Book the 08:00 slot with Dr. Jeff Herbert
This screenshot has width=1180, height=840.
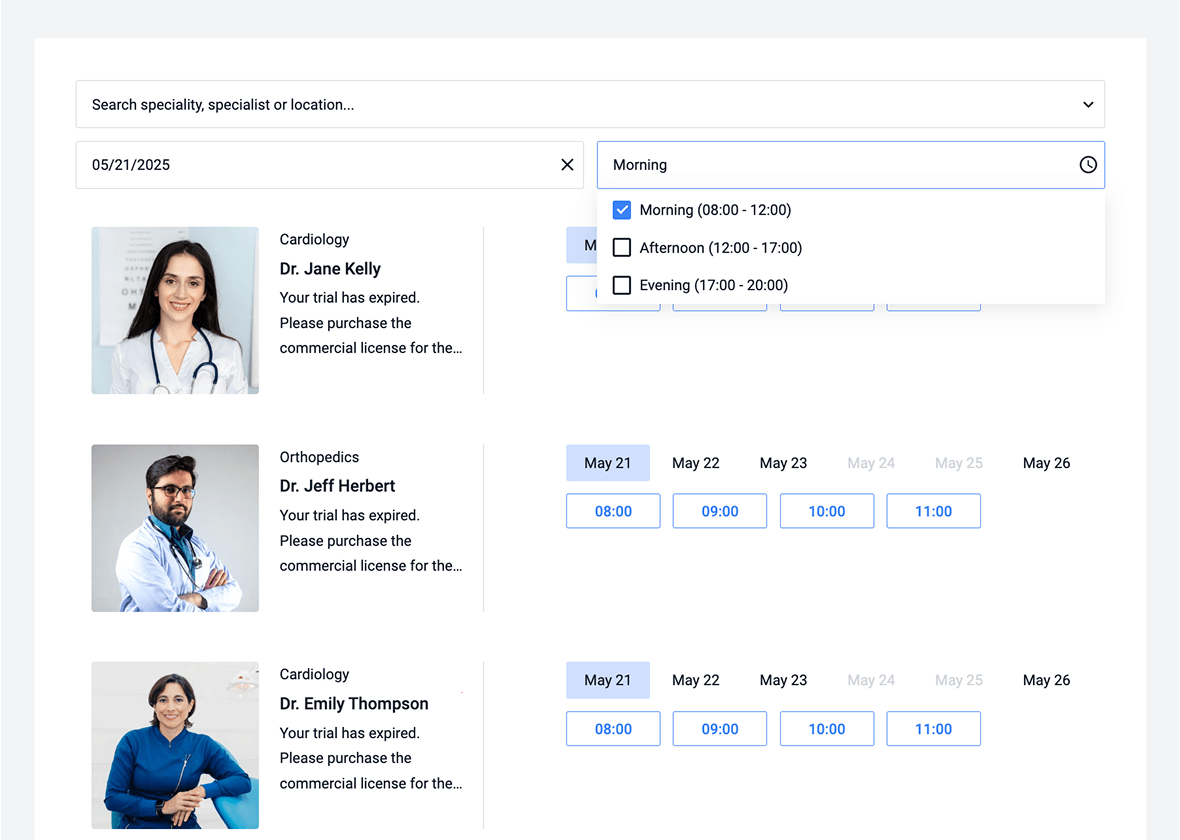tap(612, 511)
